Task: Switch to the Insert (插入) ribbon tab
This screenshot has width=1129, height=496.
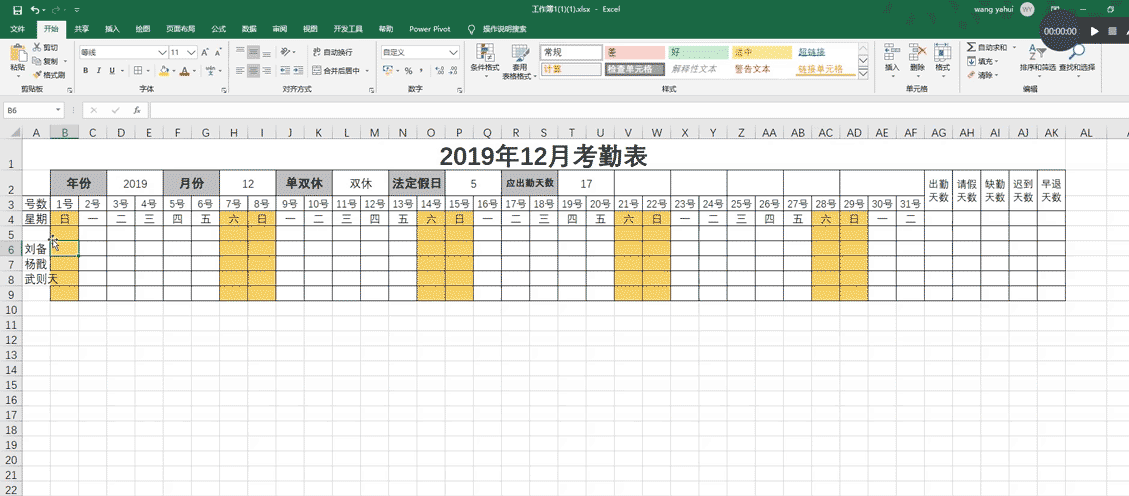Action: pos(112,30)
